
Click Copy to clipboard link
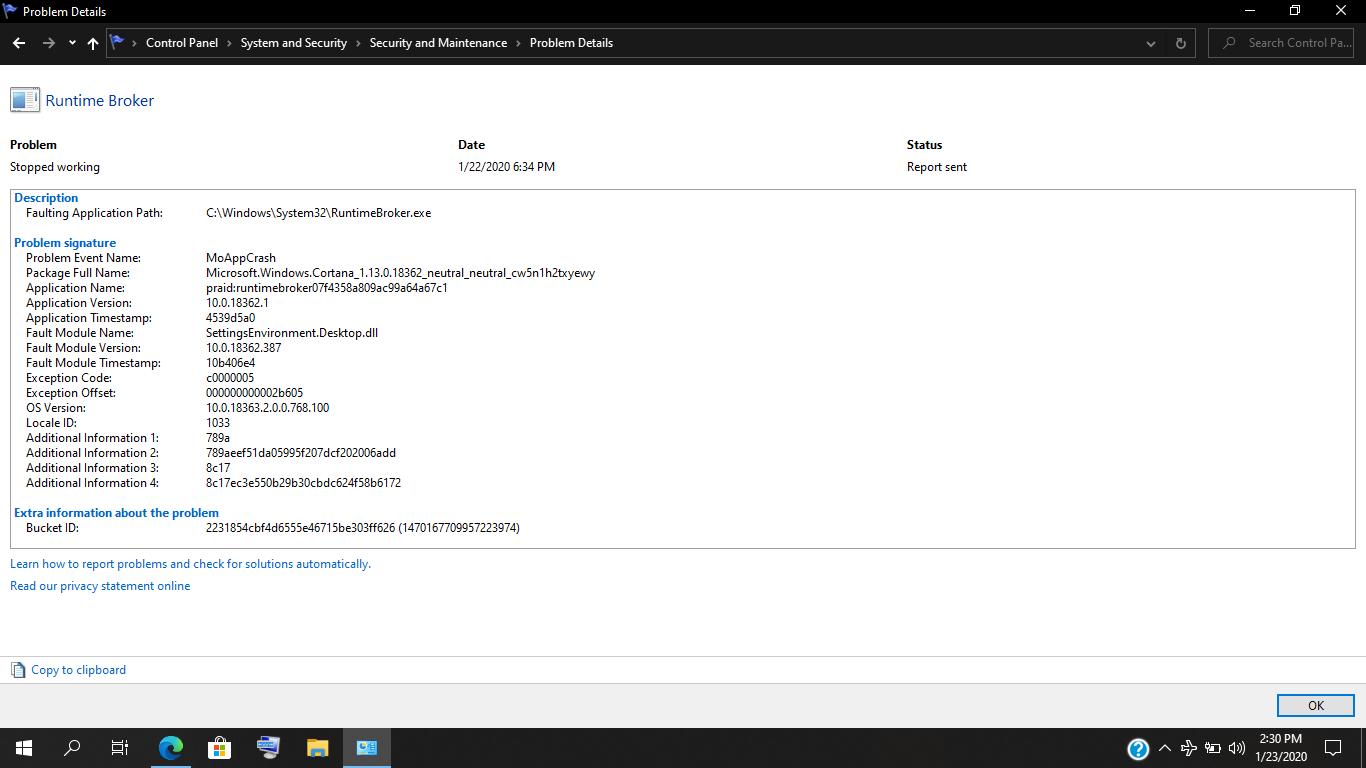79,670
